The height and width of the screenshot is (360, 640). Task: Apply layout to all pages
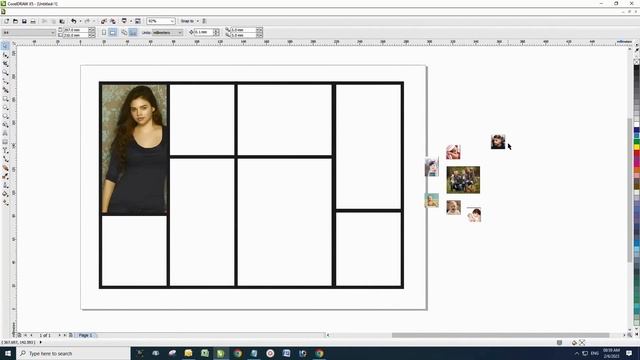tap(124, 32)
